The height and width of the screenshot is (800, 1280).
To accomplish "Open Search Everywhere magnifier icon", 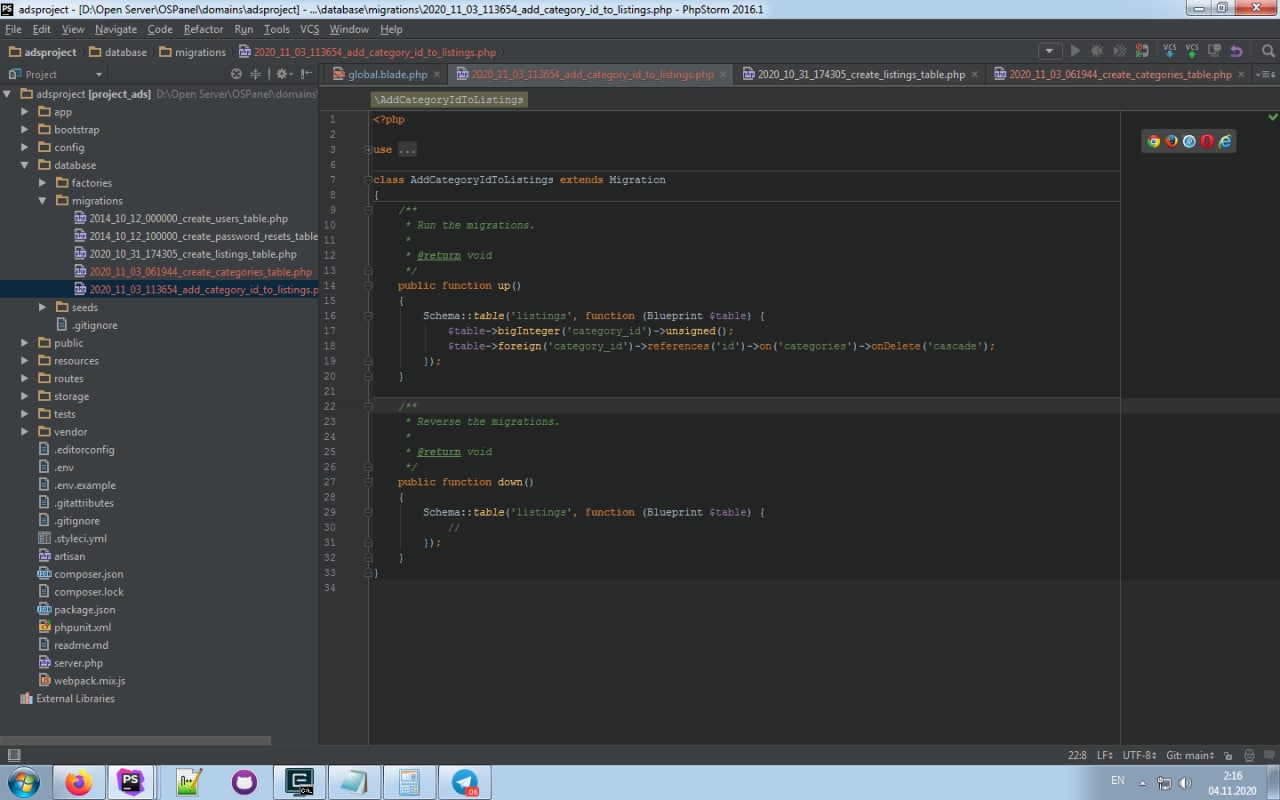I will click(x=1267, y=51).
